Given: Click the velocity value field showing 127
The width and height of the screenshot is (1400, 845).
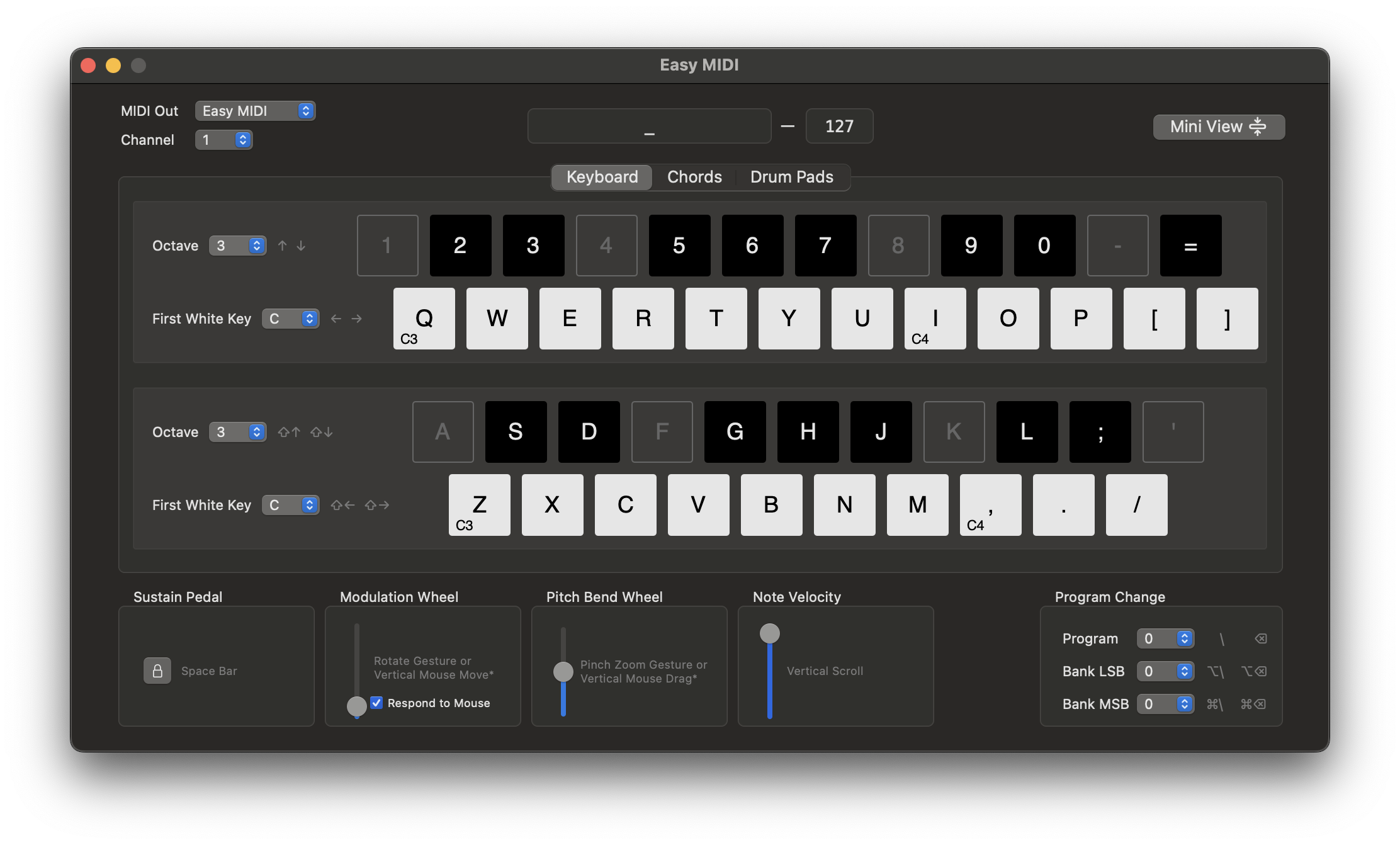Looking at the screenshot, I should (x=839, y=126).
